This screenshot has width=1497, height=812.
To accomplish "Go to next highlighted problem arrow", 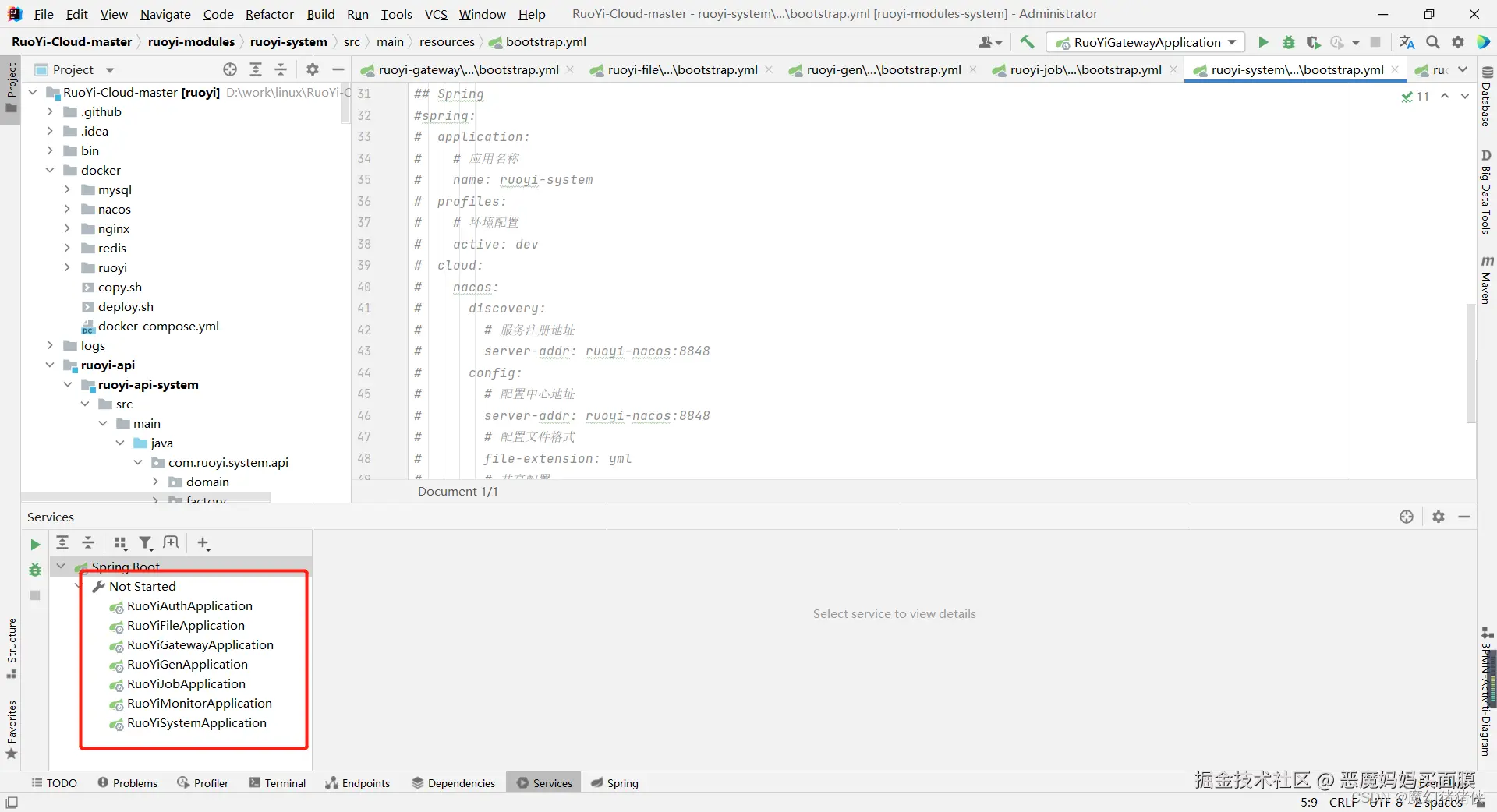I will click(1464, 96).
